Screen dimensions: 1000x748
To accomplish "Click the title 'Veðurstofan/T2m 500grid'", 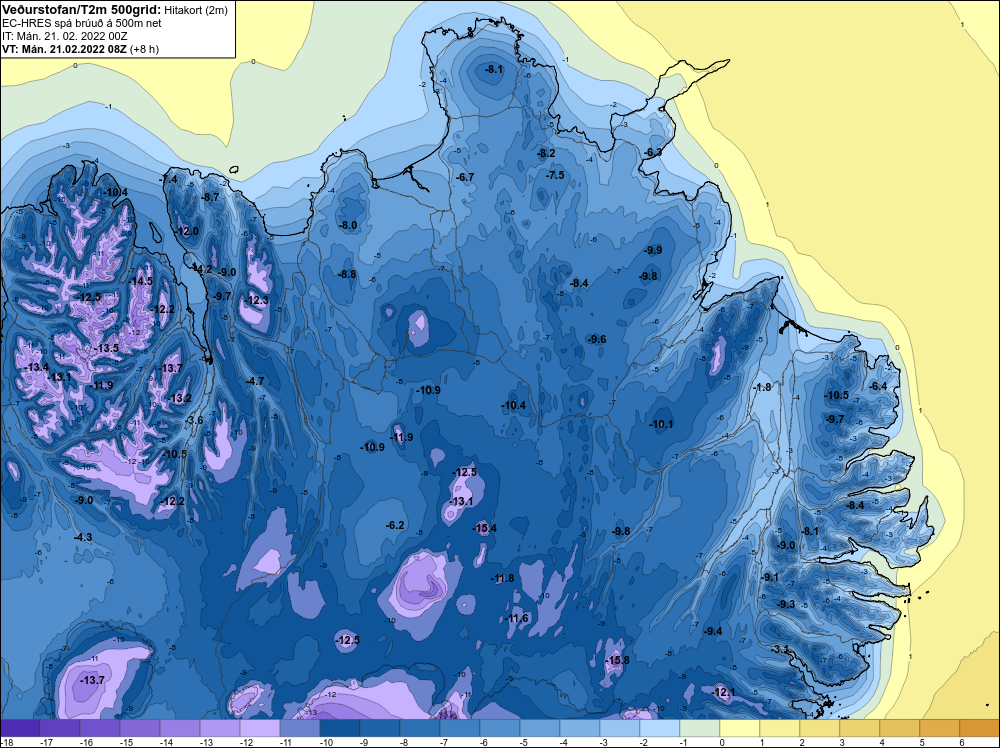I will (81, 9).
